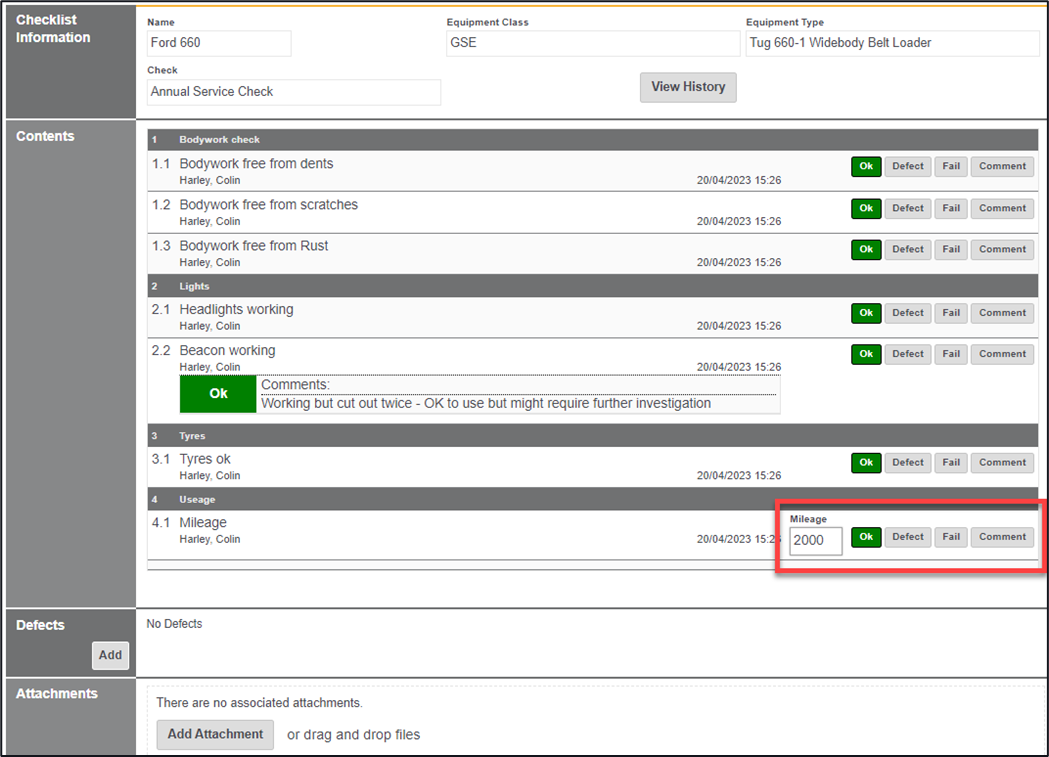Click Ok for 'Tyres ok' item

(x=866, y=462)
